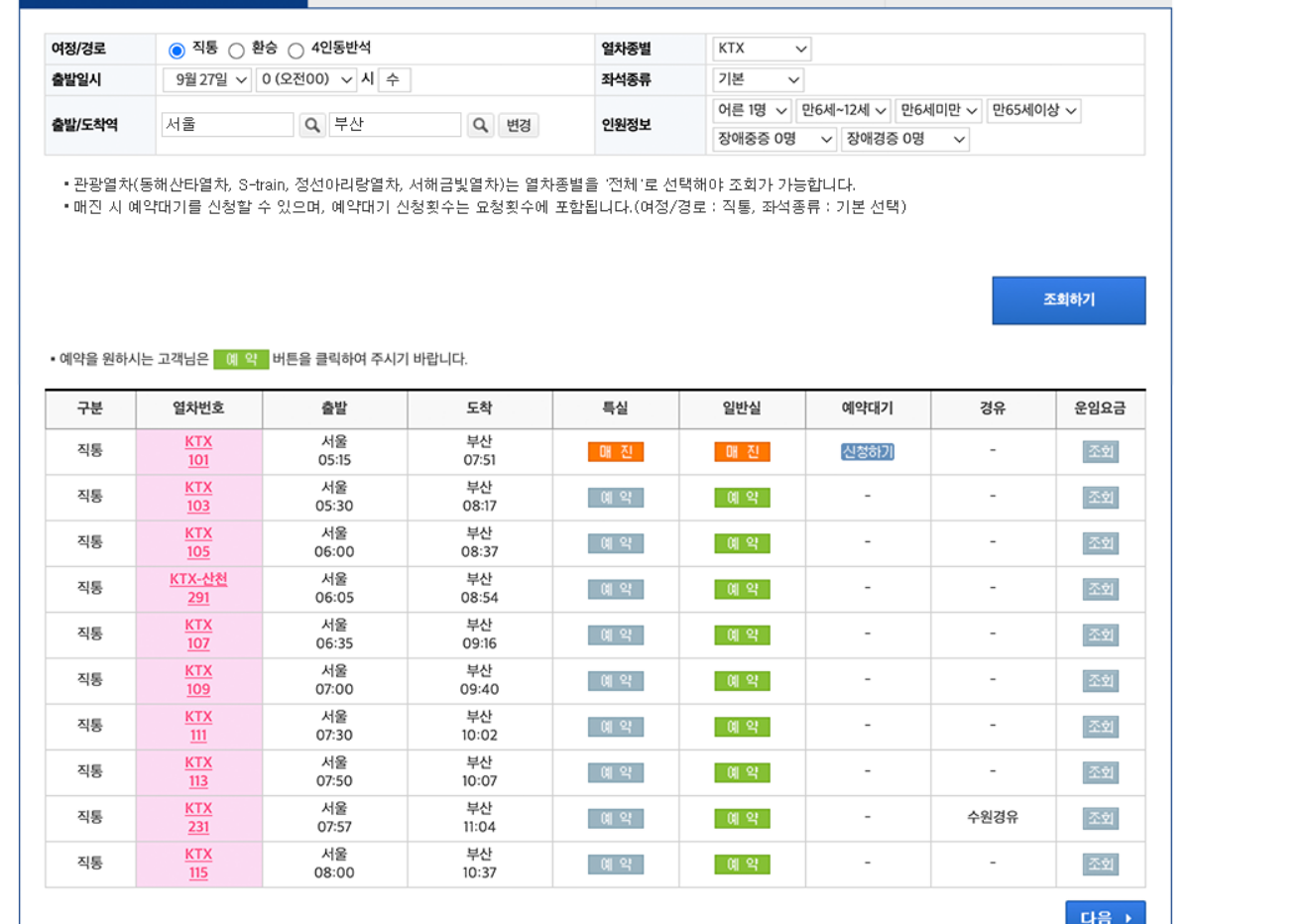Click 조회 fare button for KTX 109
The width and height of the screenshot is (1312, 924).
1101,681
